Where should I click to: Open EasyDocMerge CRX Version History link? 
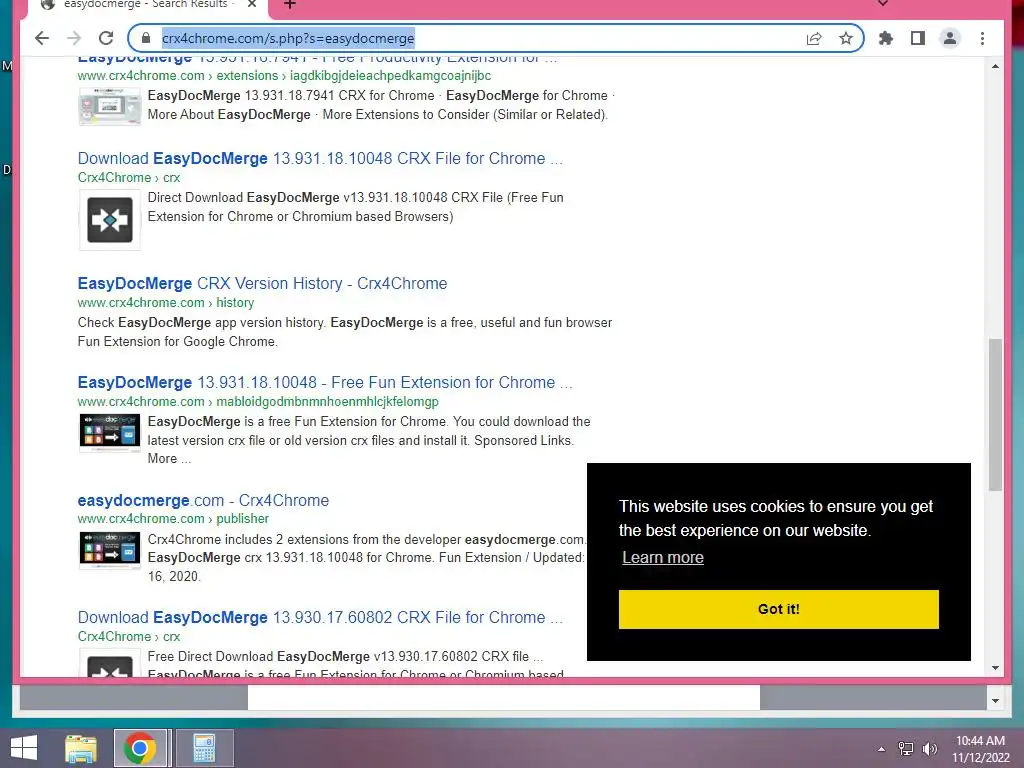coord(262,283)
